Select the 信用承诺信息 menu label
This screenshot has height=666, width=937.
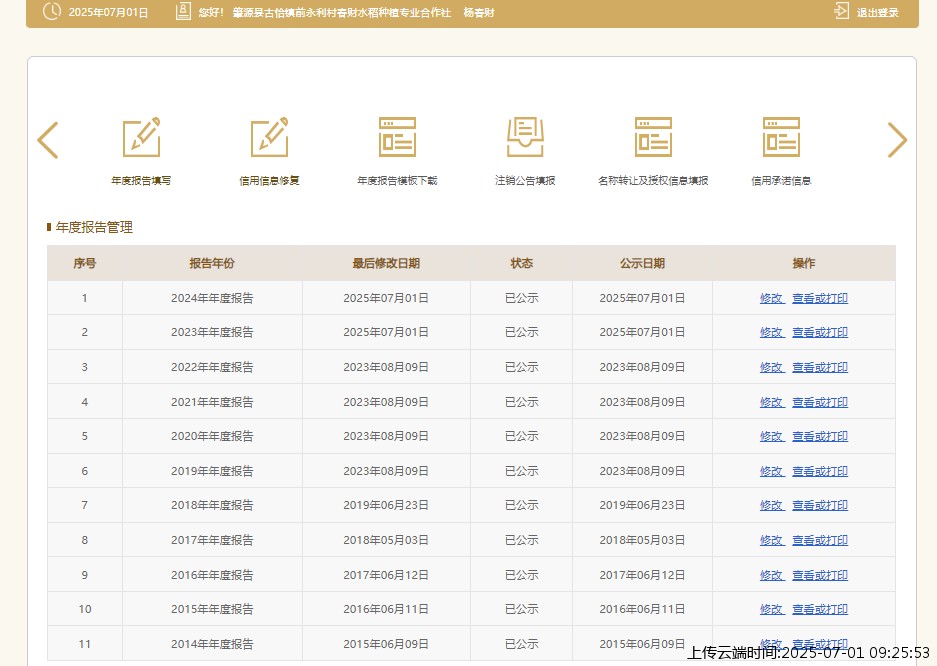[x=781, y=180]
